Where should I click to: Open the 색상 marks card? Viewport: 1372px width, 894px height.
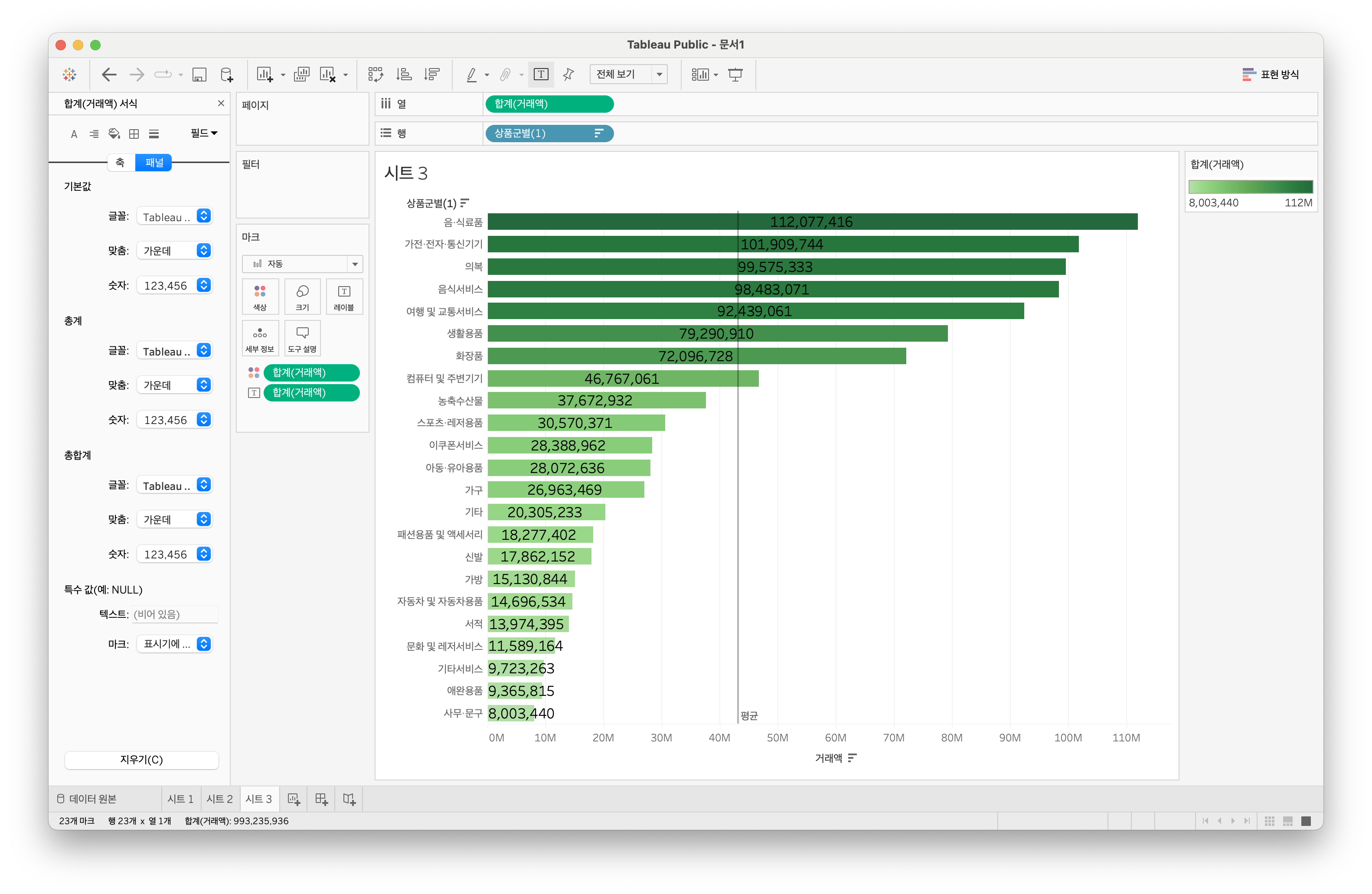click(260, 296)
